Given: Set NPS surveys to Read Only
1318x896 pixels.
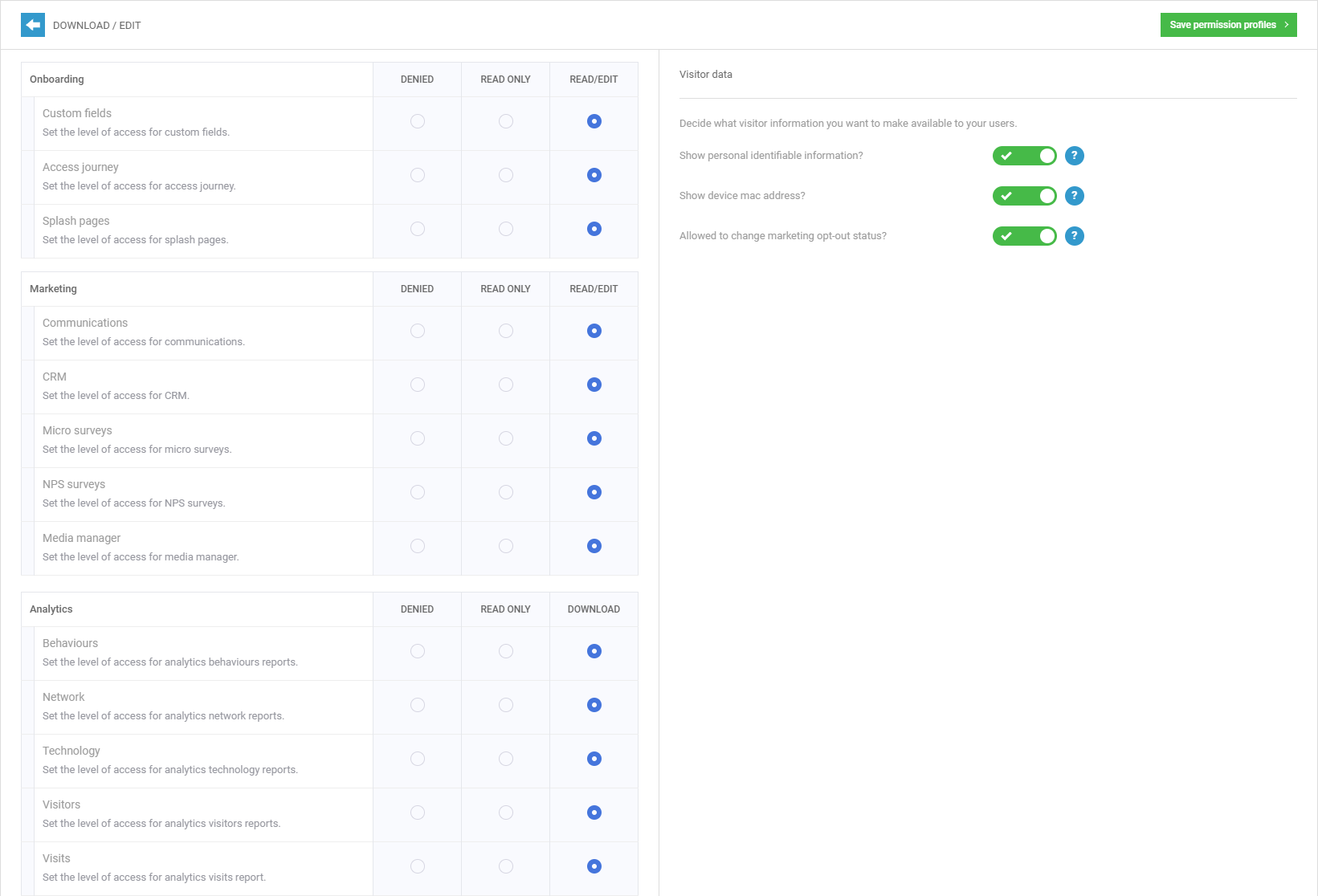Looking at the screenshot, I should click(x=506, y=492).
